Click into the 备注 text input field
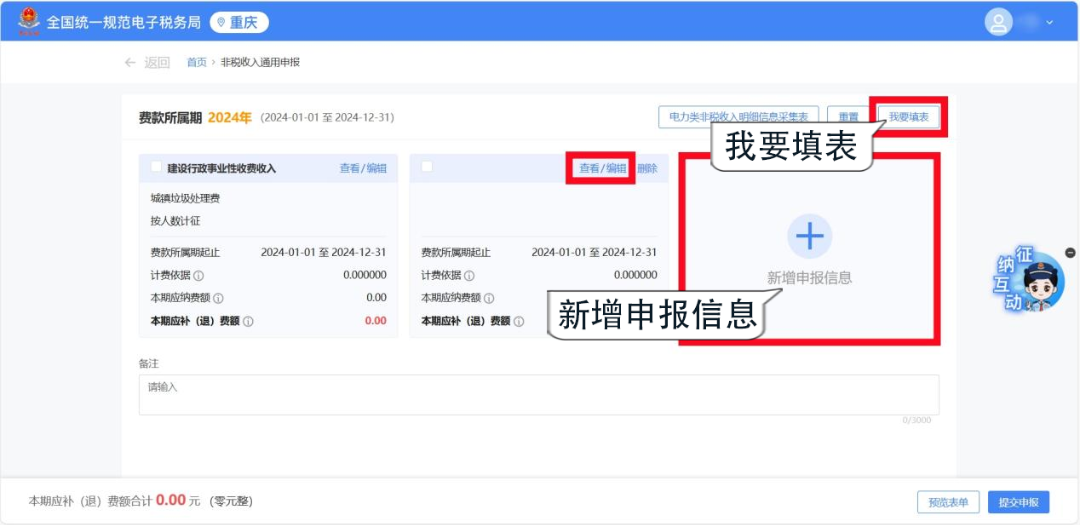The width and height of the screenshot is (1080, 525). pos(538,394)
